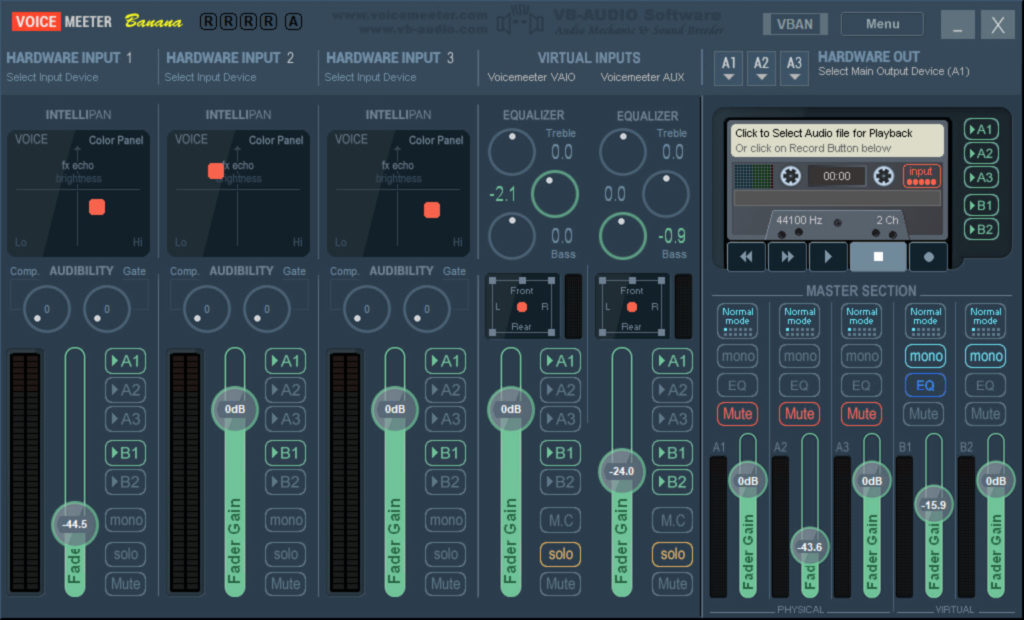The image size is (1024, 620).
Task: Toggle A1 routing on Hardware Input 1
Action: (125, 361)
